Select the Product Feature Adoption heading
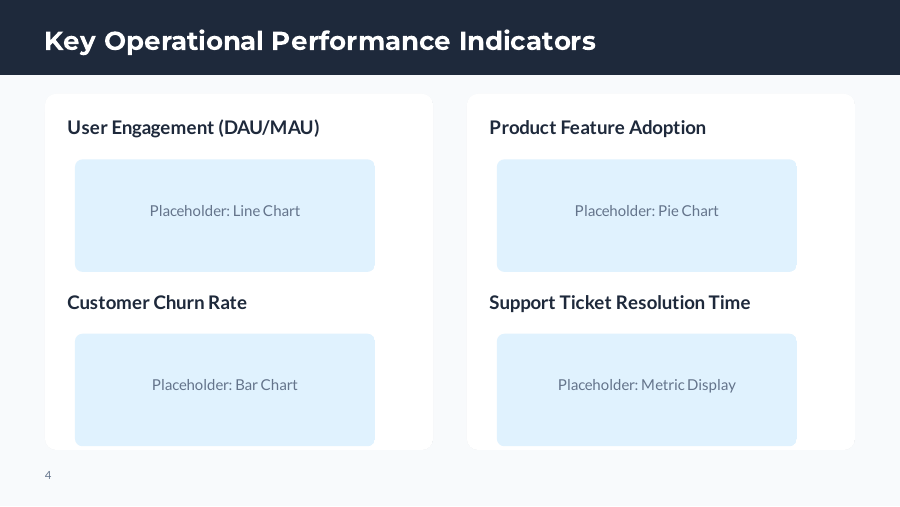 [597, 128]
